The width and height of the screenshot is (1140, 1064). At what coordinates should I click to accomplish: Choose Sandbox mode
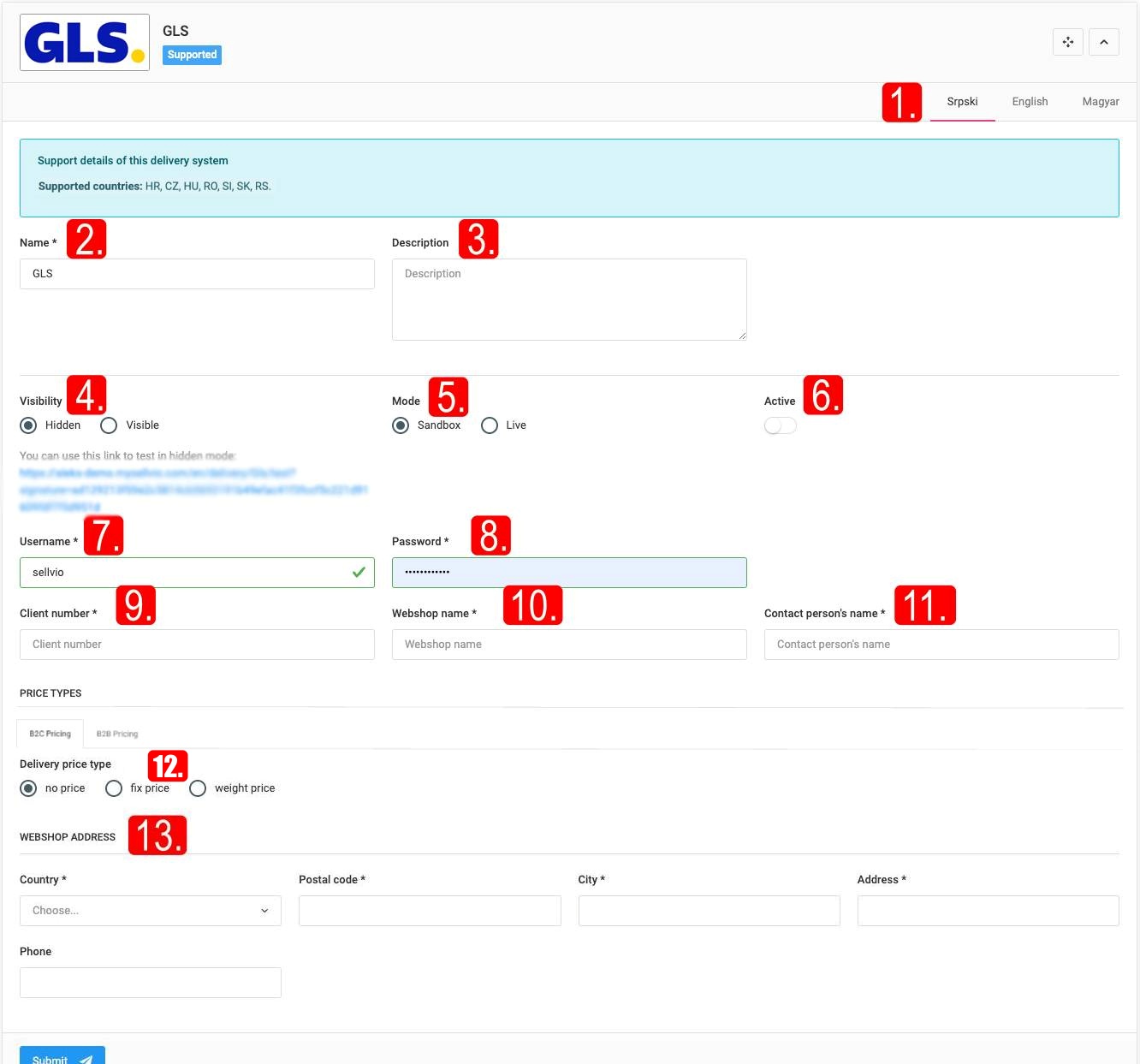tap(401, 425)
